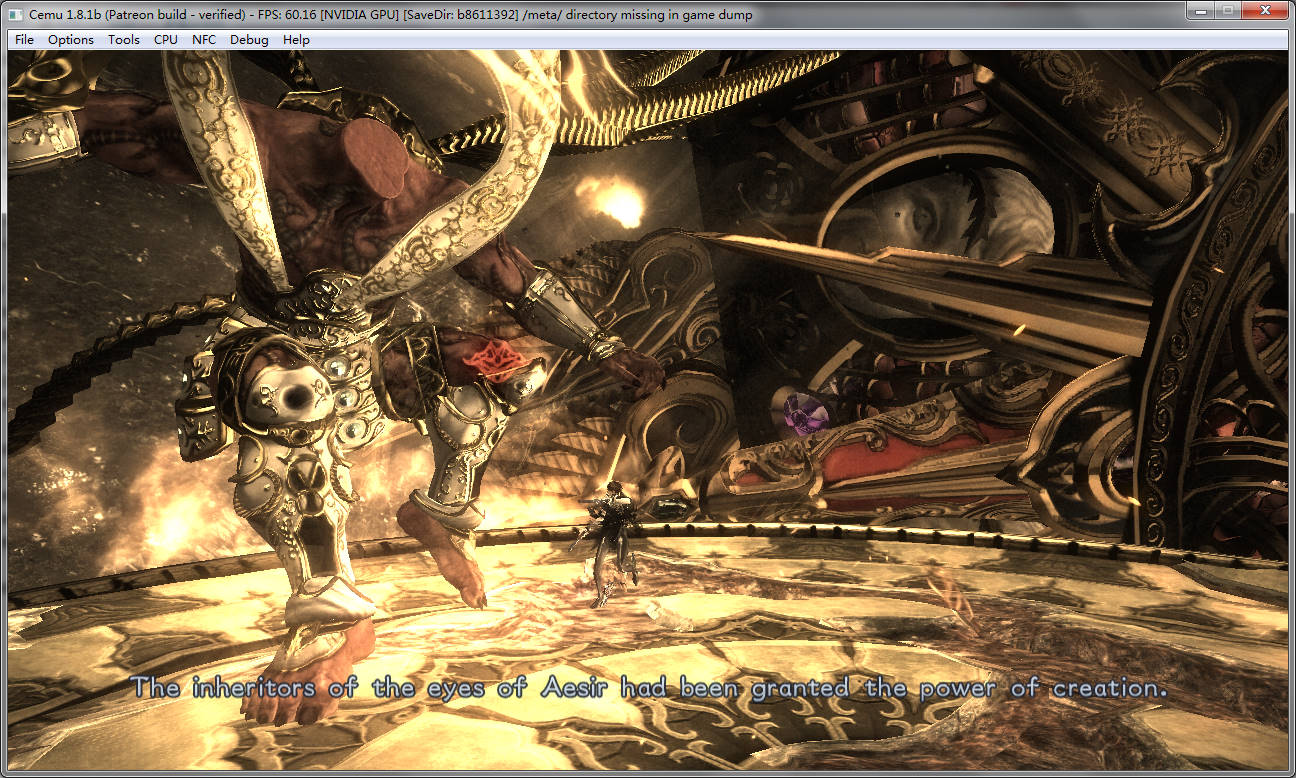Screen dimensions: 1296x778
Task: Click the bright glowing orb of light
Action: (622, 205)
